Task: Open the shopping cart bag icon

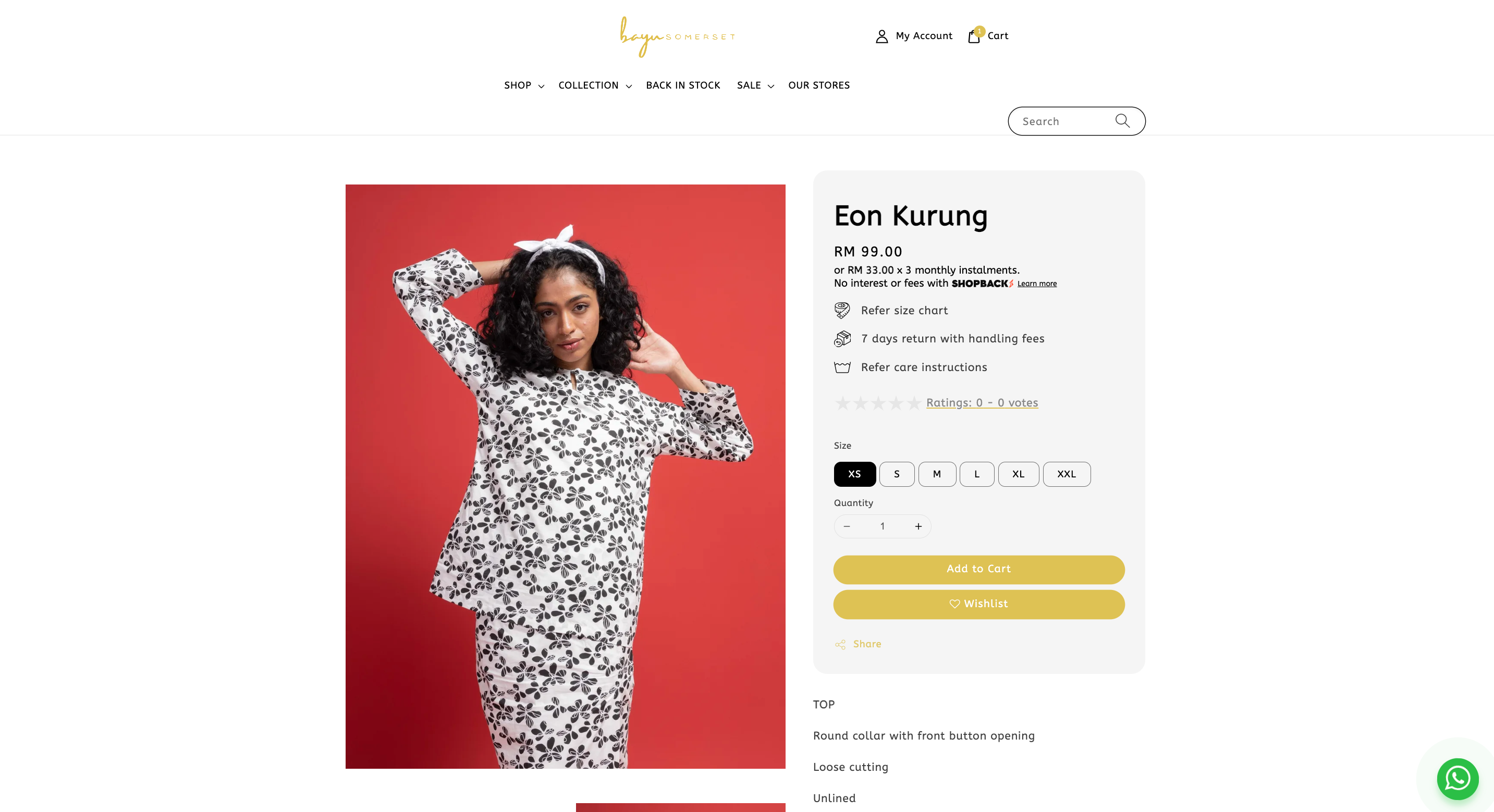Action: coord(974,36)
